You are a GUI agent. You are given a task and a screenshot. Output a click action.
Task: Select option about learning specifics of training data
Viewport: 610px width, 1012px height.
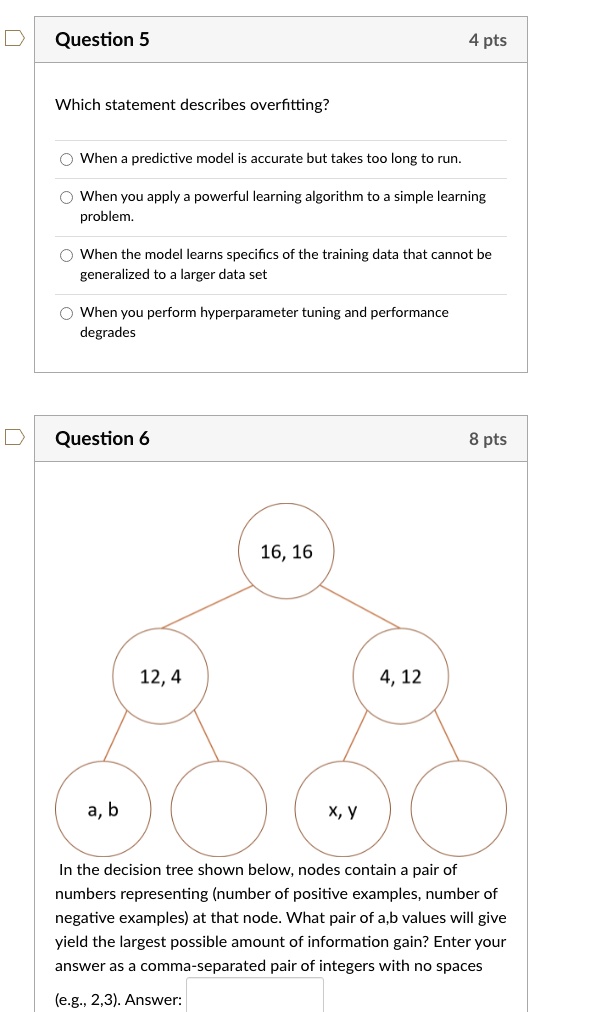coord(65,255)
